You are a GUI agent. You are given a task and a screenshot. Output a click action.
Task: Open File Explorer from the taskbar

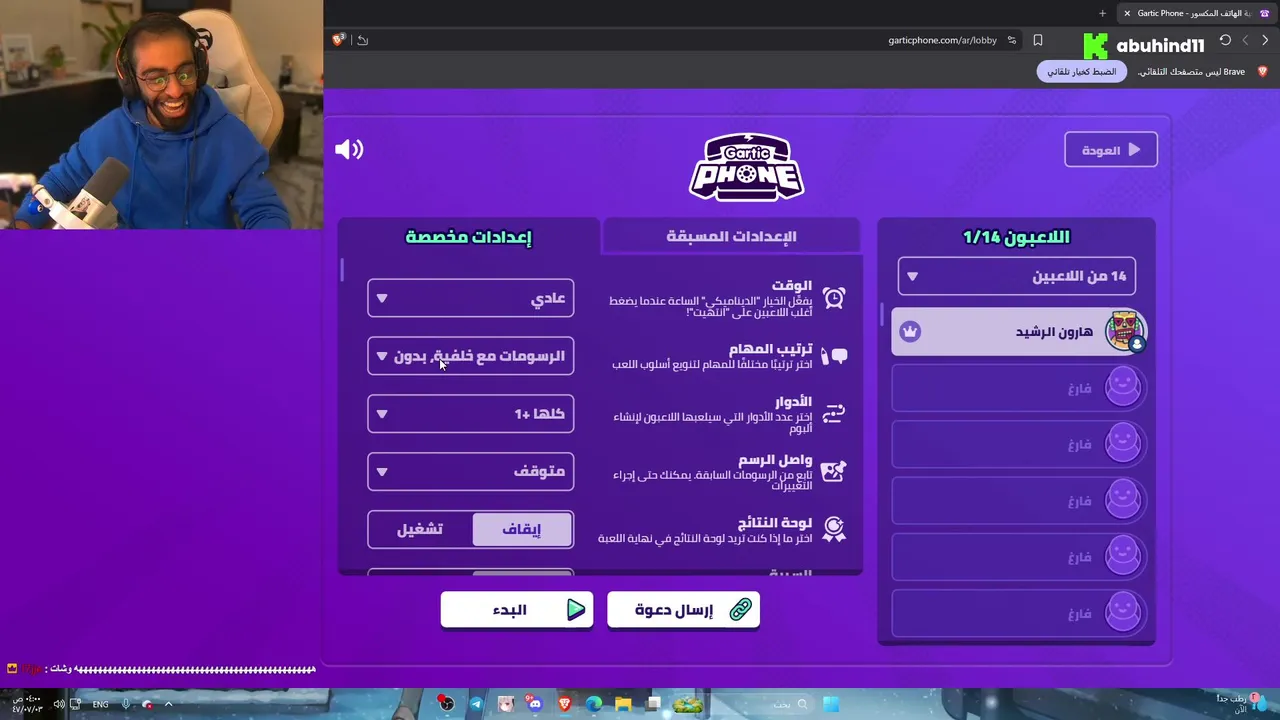click(623, 704)
